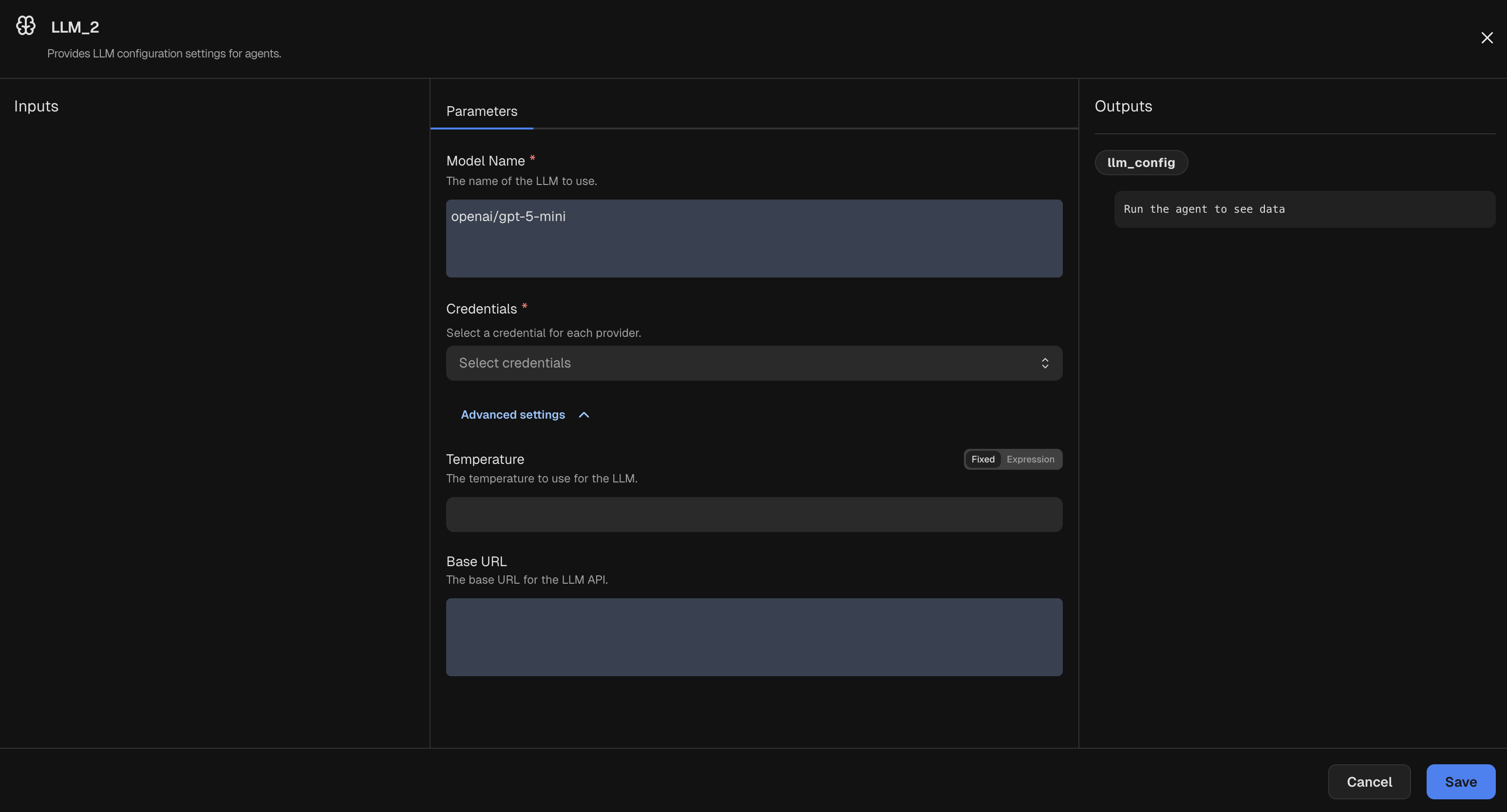The width and height of the screenshot is (1507, 812).
Task: Click the LLM_2 node icon
Action: tap(25, 26)
